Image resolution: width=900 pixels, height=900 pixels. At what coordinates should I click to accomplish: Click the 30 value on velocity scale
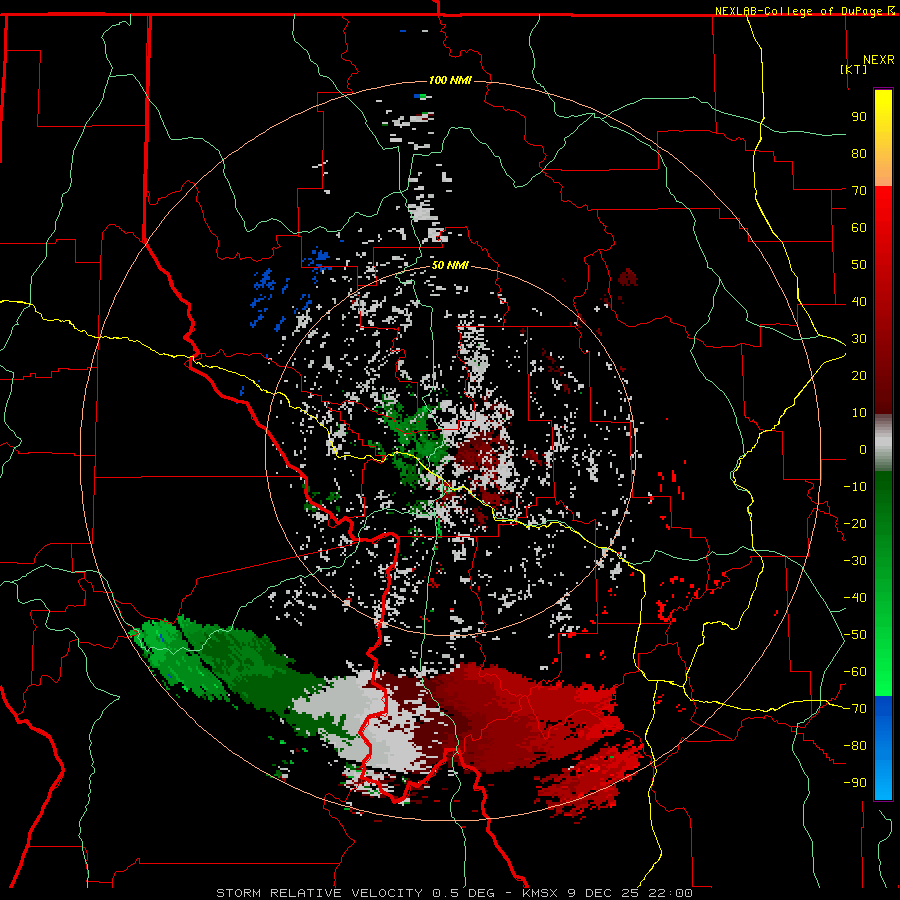pyautogui.click(x=859, y=339)
